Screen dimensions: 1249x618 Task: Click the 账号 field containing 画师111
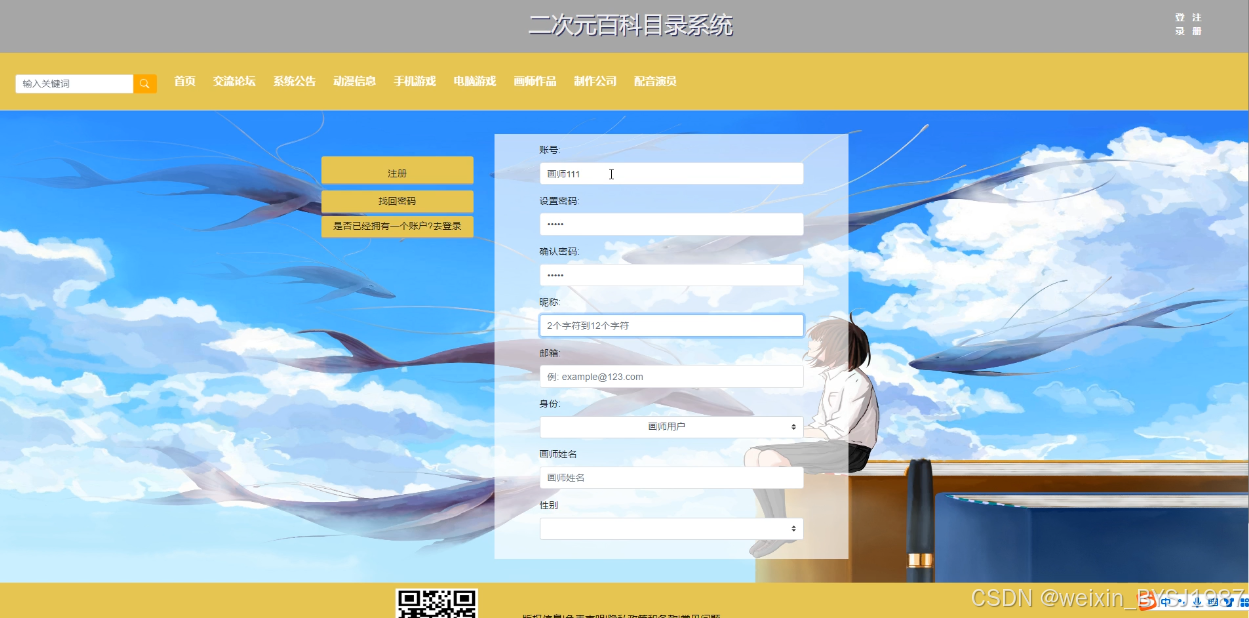pyautogui.click(x=671, y=174)
